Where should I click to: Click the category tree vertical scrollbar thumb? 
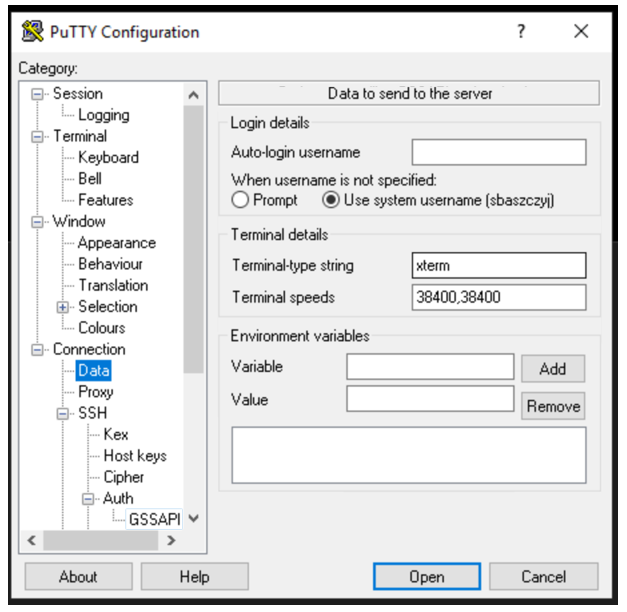[194, 239]
